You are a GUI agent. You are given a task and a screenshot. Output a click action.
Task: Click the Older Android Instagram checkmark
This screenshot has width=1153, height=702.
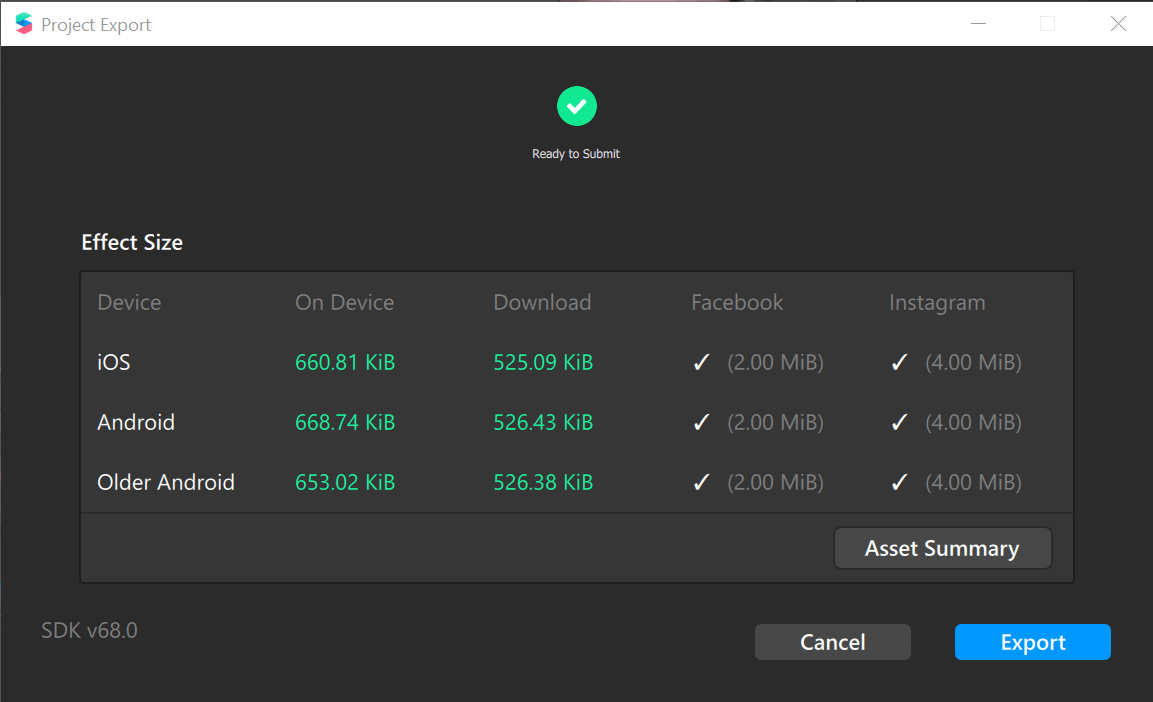click(899, 482)
